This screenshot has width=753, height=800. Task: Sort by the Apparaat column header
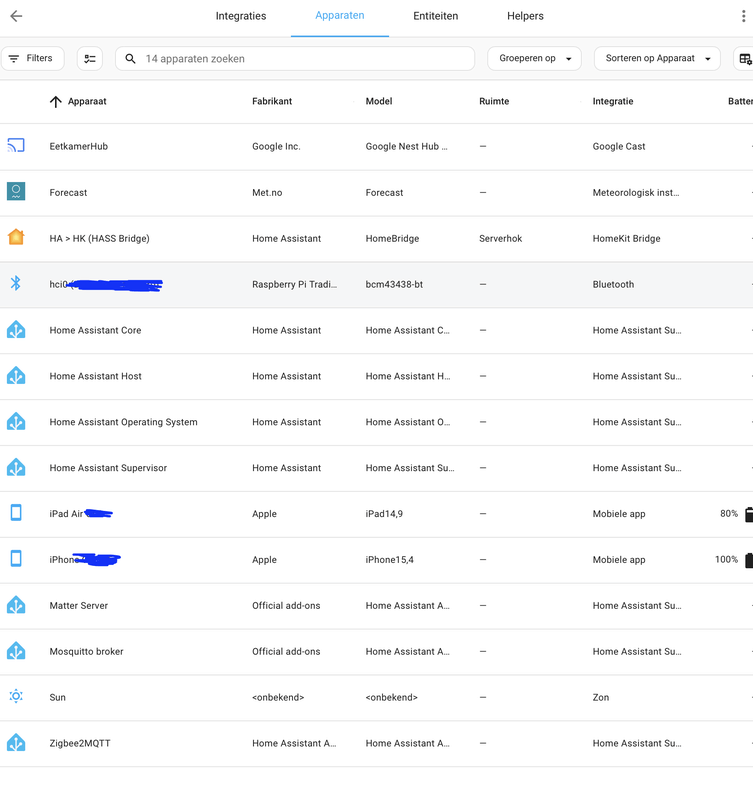click(x=87, y=101)
